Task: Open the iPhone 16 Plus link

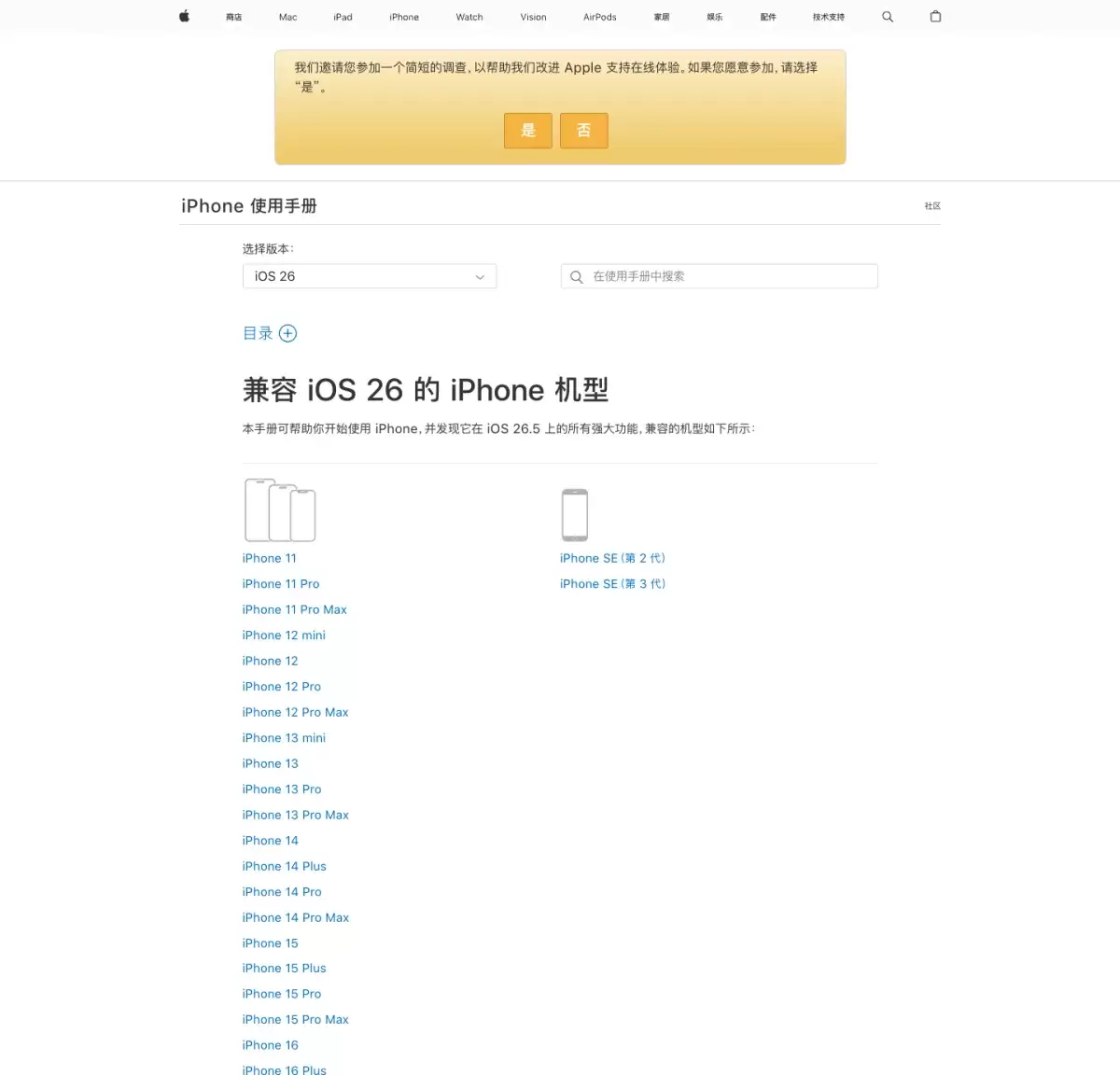Action: point(285,1071)
